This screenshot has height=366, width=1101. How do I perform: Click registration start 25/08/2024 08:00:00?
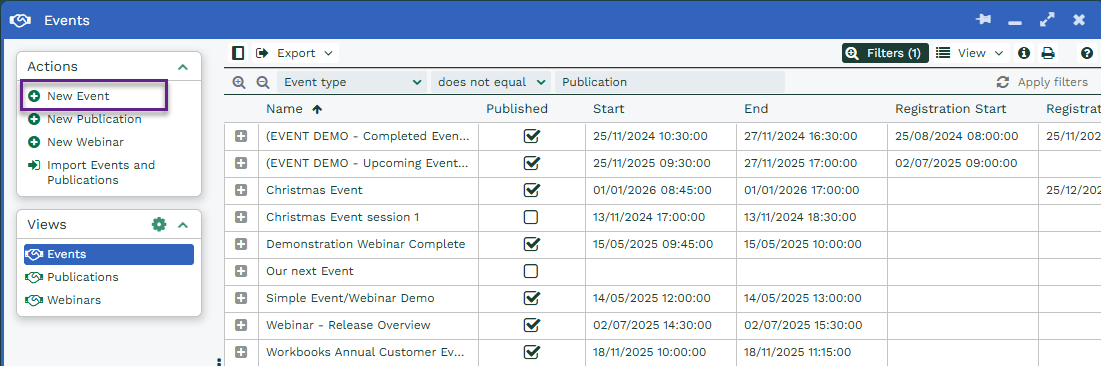[x=956, y=136]
